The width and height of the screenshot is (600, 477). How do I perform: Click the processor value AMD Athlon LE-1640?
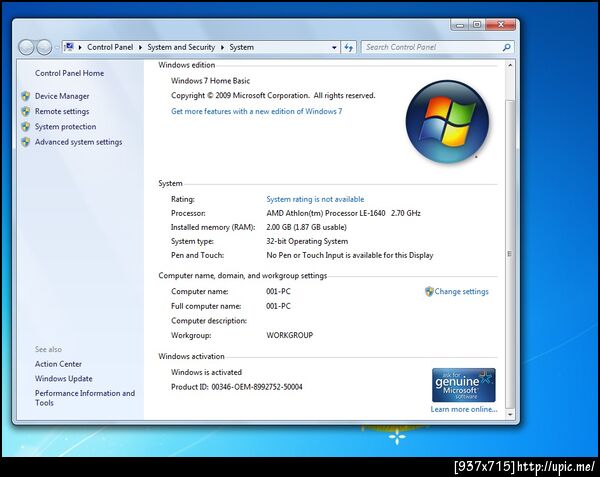click(343, 213)
